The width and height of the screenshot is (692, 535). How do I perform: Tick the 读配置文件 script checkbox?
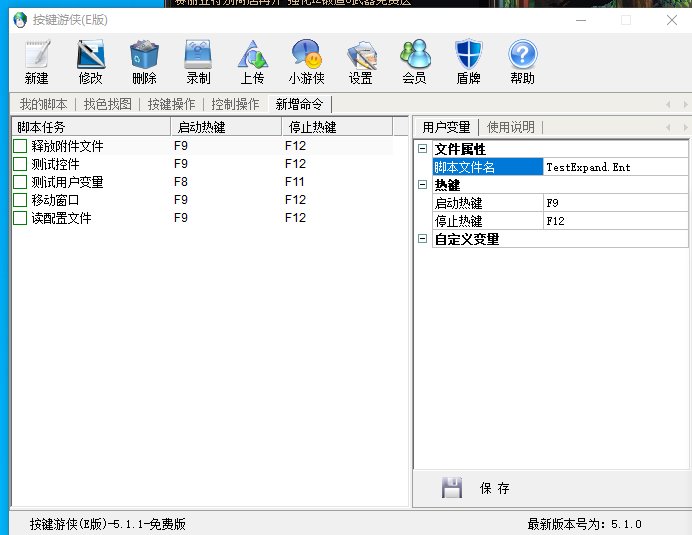point(20,218)
